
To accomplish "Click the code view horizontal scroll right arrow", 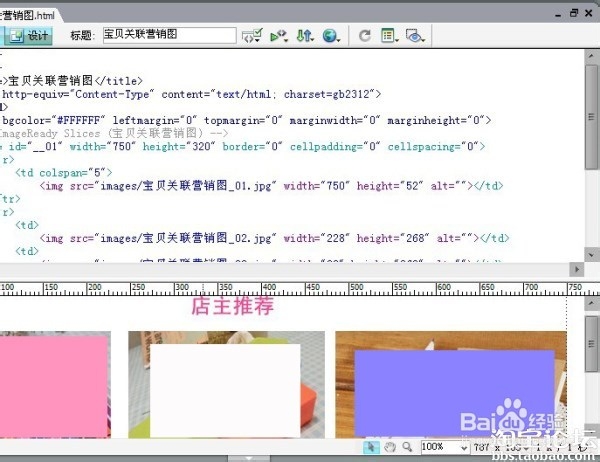I will tap(577, 269).
